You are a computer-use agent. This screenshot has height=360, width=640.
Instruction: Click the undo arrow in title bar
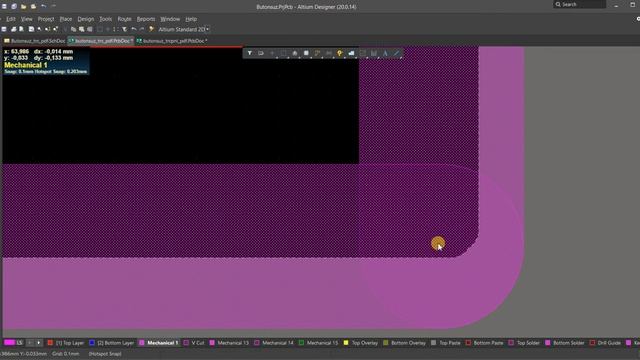coord(43,7)
